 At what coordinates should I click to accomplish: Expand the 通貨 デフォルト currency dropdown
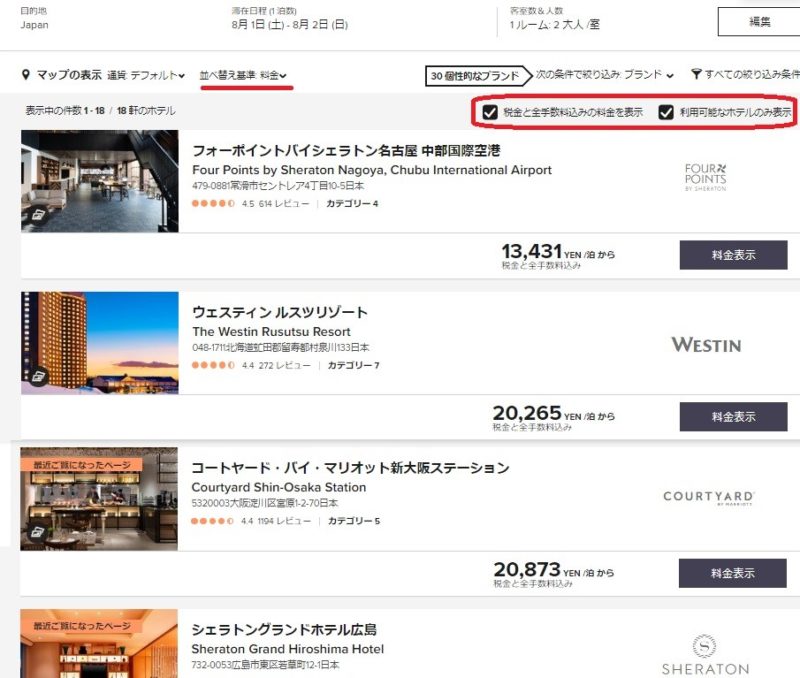click(x=146, y=76)
